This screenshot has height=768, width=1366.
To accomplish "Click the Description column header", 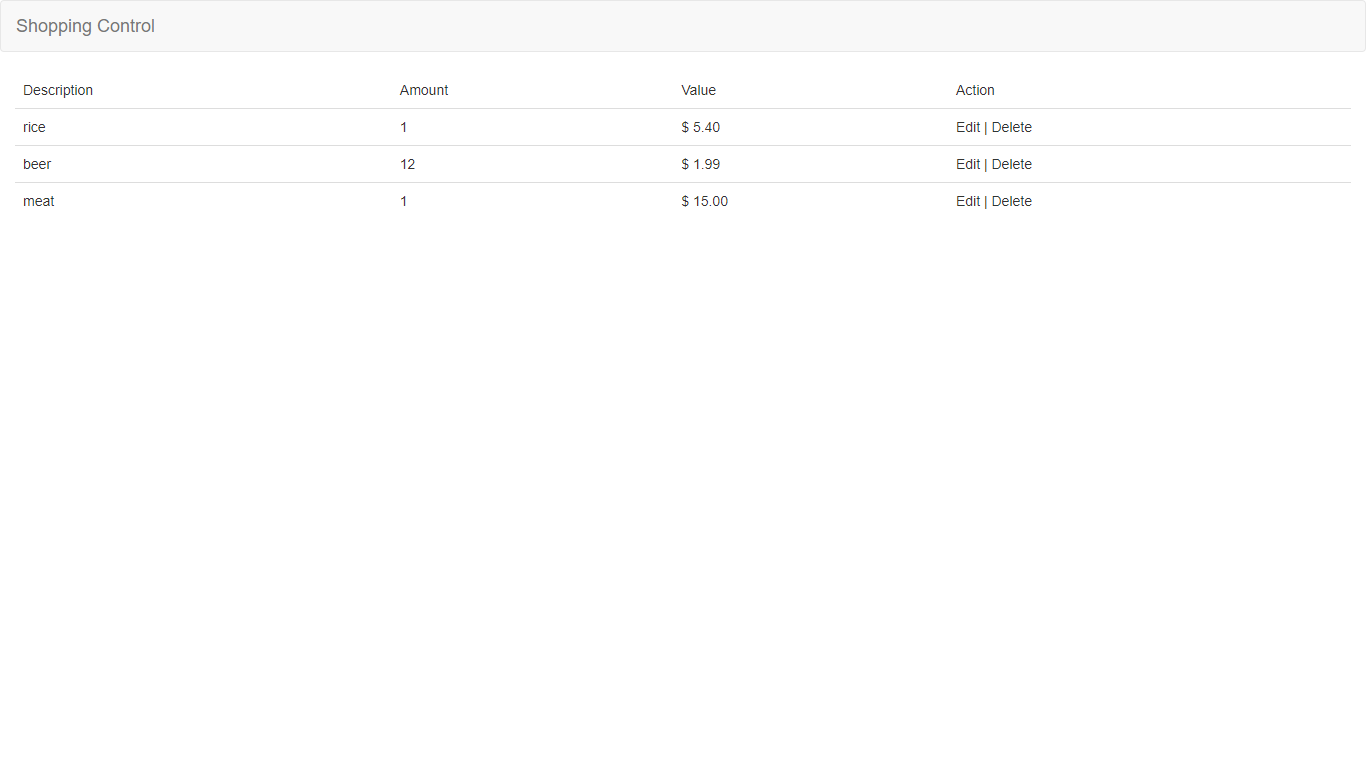I will pyautogui.click(x=58, y=90).
